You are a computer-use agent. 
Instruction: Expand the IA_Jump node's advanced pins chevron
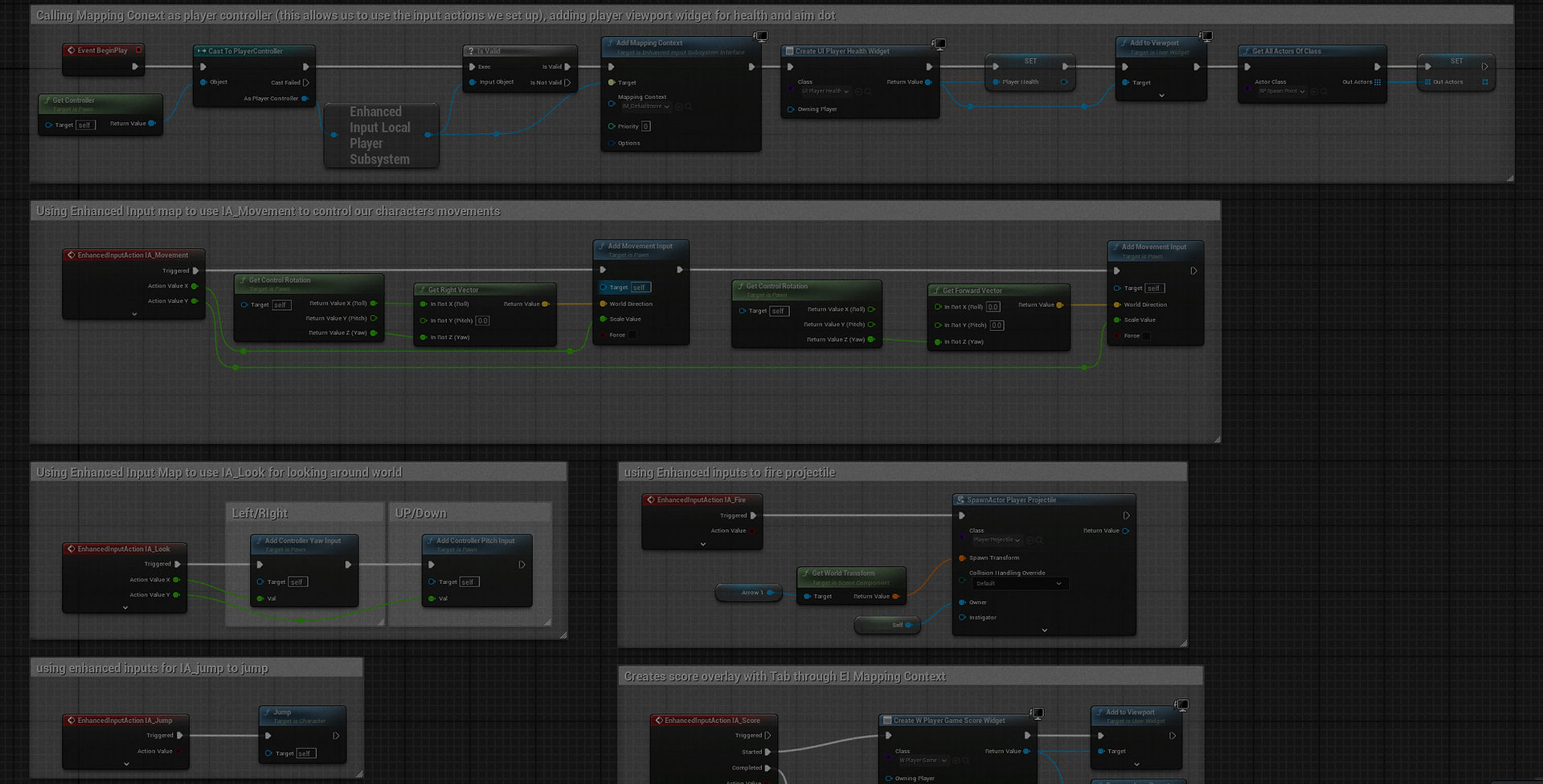pyautogui.click(x=126, y=764)
